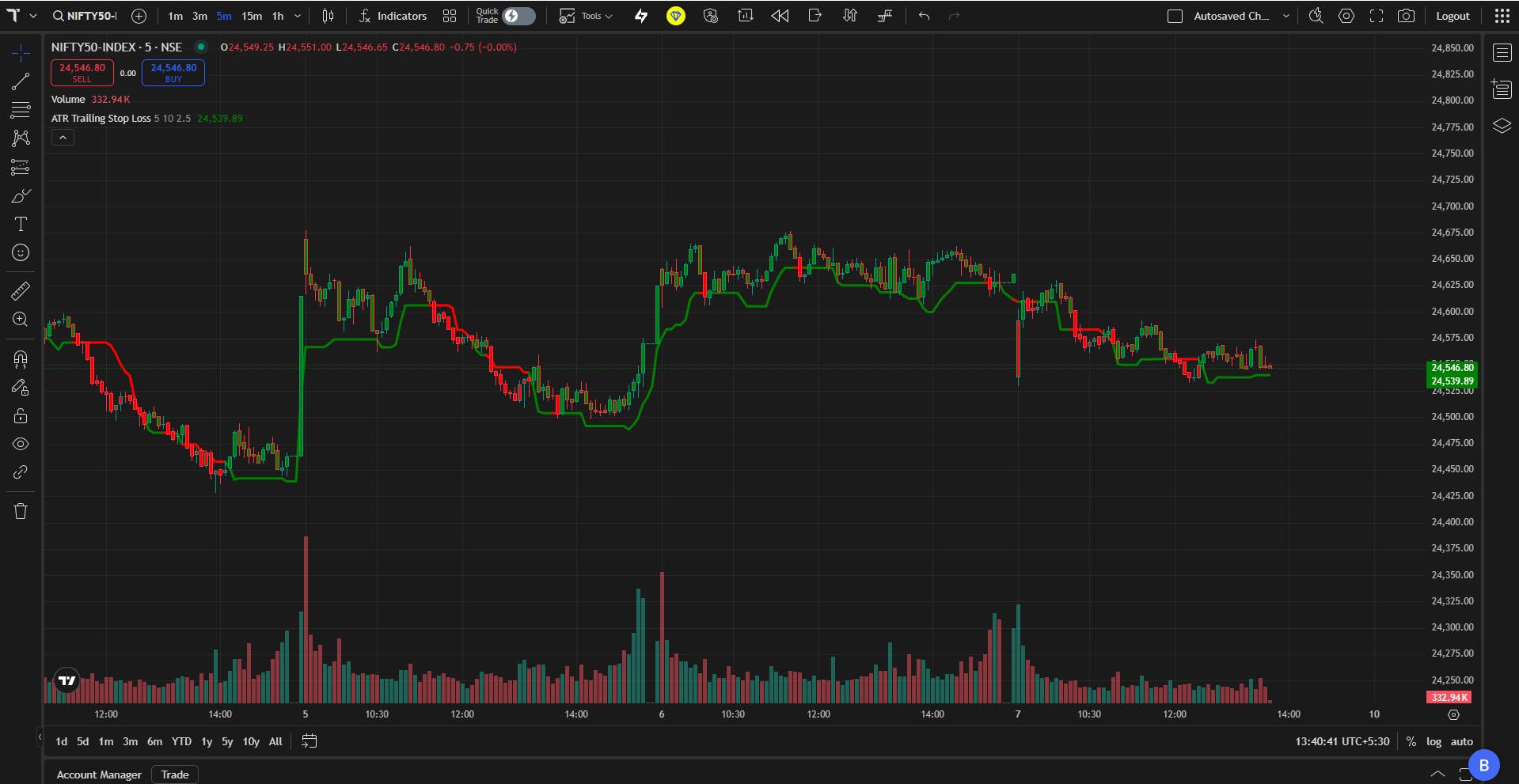Select the 15m timeframe
1519x784 pixels.
252,16
